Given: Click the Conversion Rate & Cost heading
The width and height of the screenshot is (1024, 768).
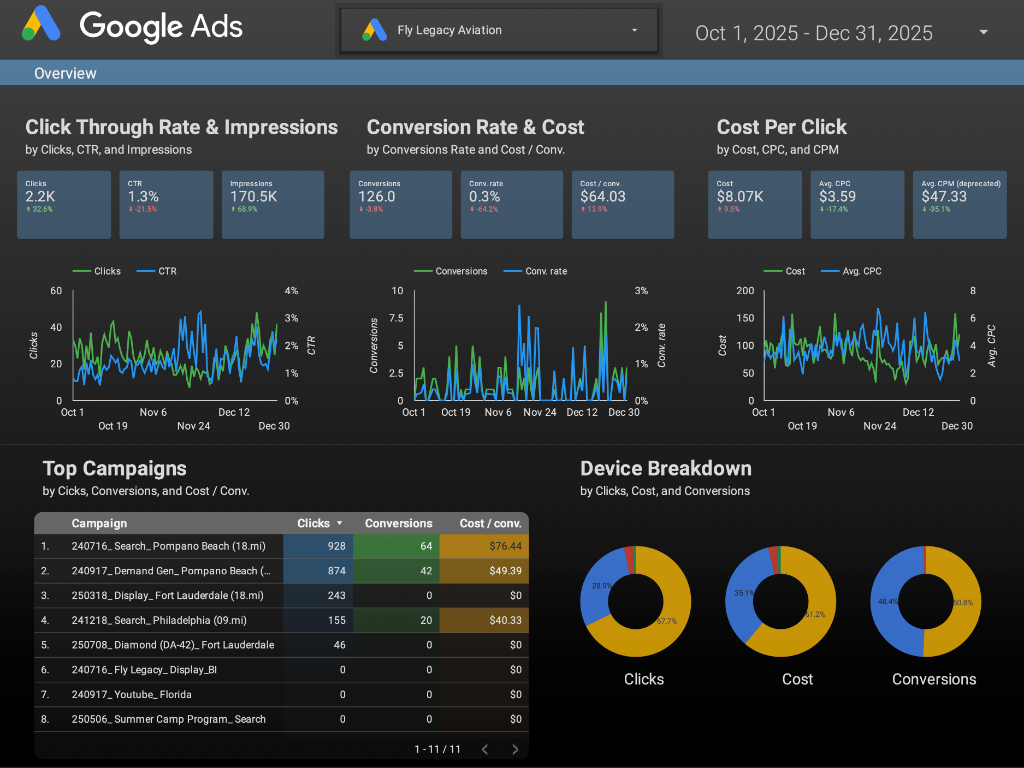Looking at the screenshot, I should [x=475, y=127].
